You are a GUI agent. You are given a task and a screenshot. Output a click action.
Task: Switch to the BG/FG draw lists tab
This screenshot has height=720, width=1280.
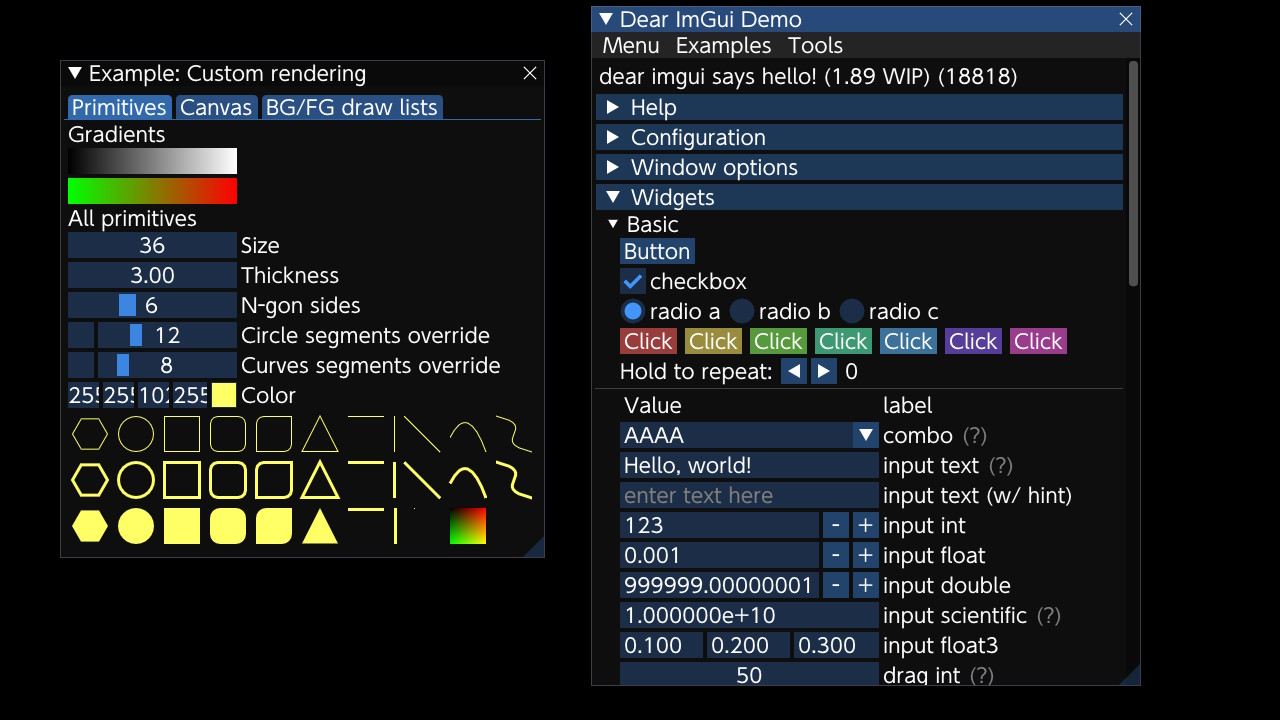(x=351, y=107)
